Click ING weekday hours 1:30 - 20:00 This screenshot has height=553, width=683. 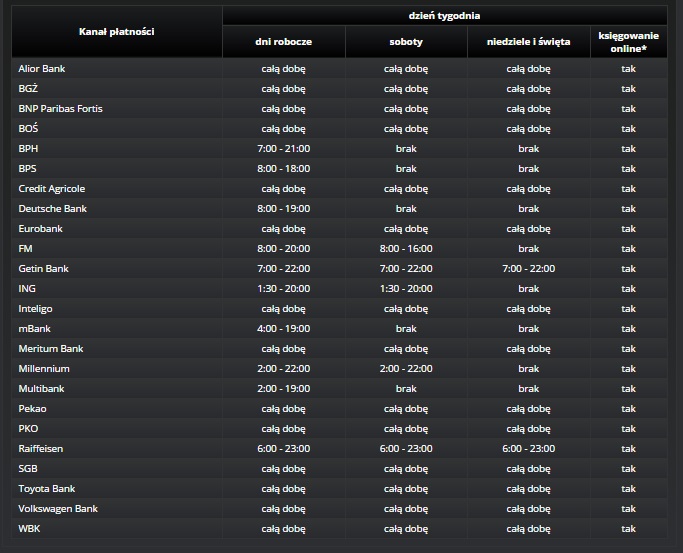point(284,288)
